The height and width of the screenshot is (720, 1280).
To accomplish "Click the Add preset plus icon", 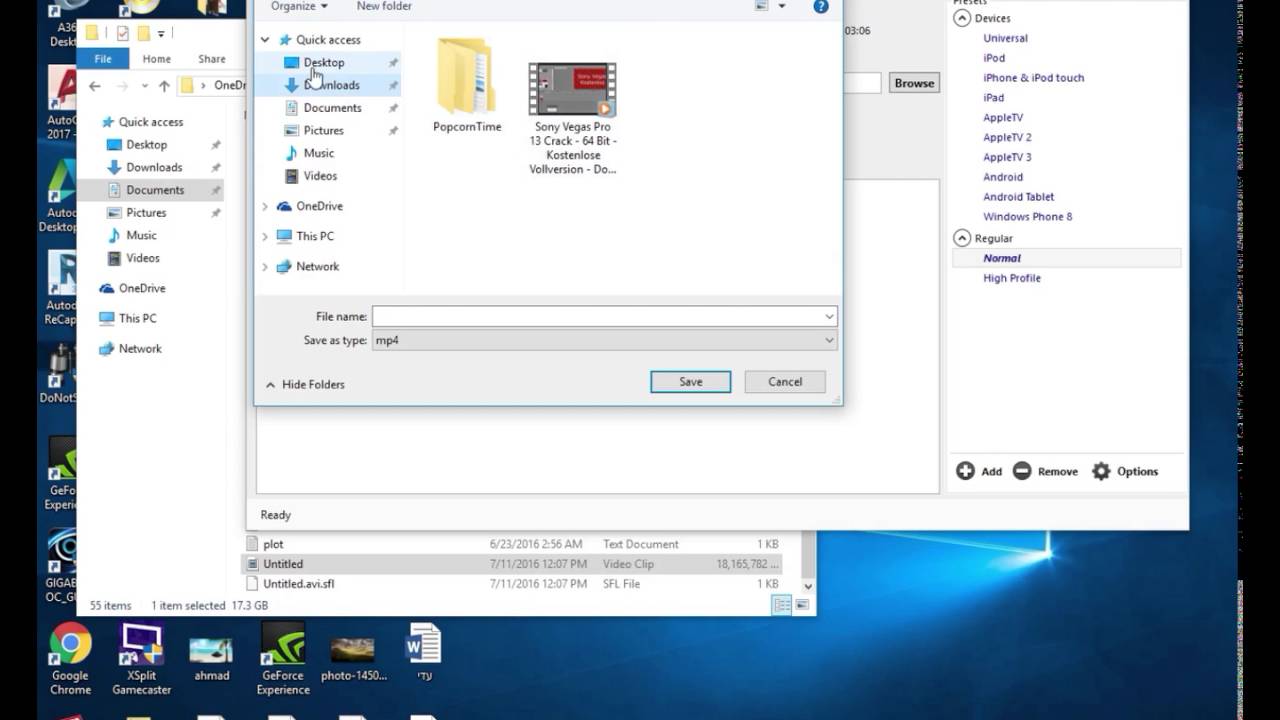I will pyautogui.click(x=965, y=471).
